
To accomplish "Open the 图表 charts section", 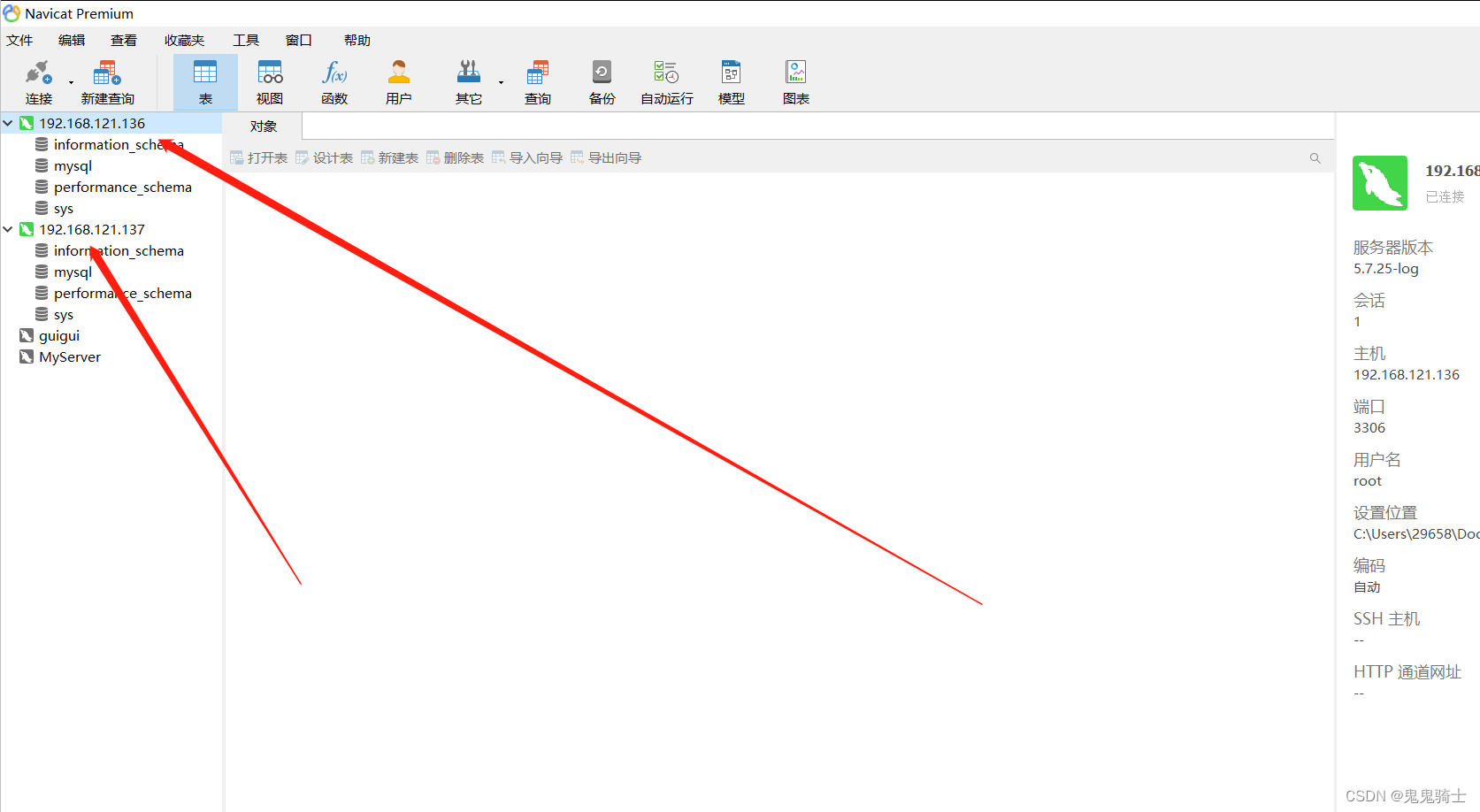I will click(x=796, y=82).
